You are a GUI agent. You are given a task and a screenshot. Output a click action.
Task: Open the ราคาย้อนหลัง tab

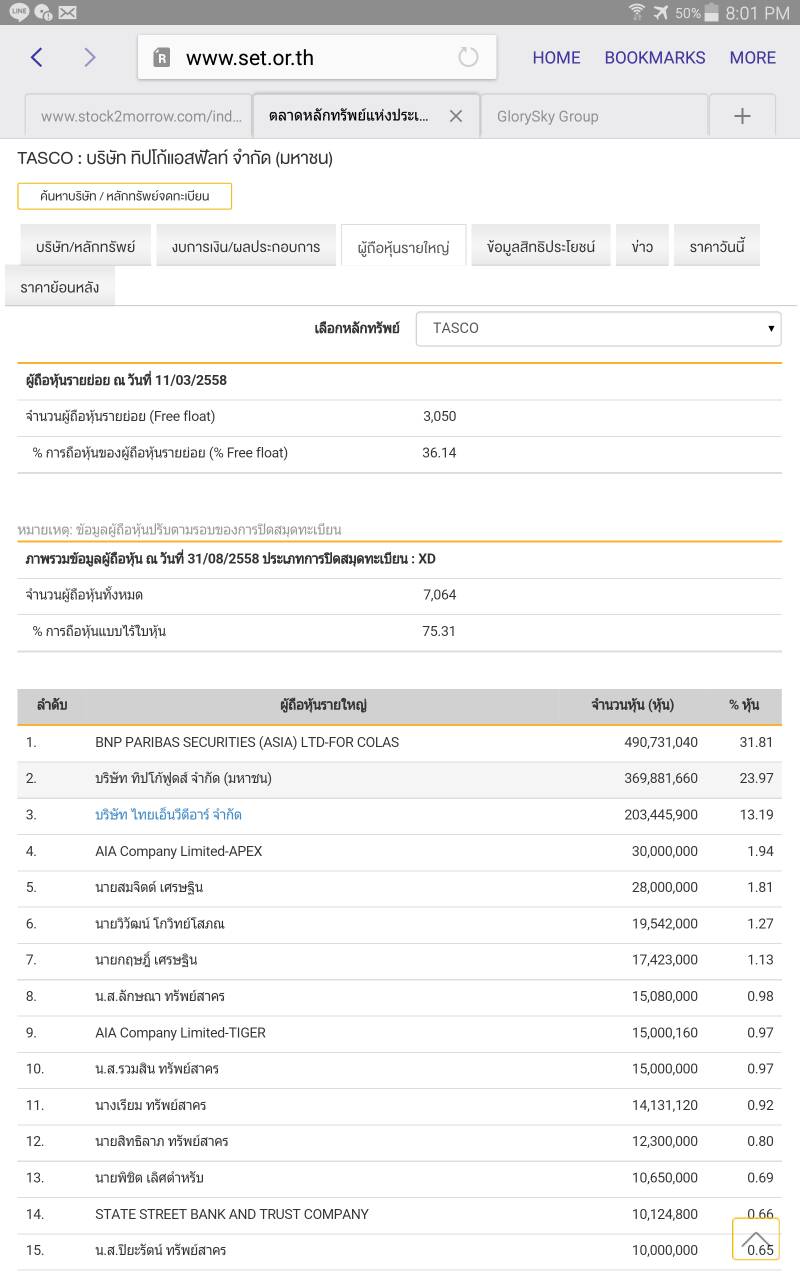pos(59,287)
